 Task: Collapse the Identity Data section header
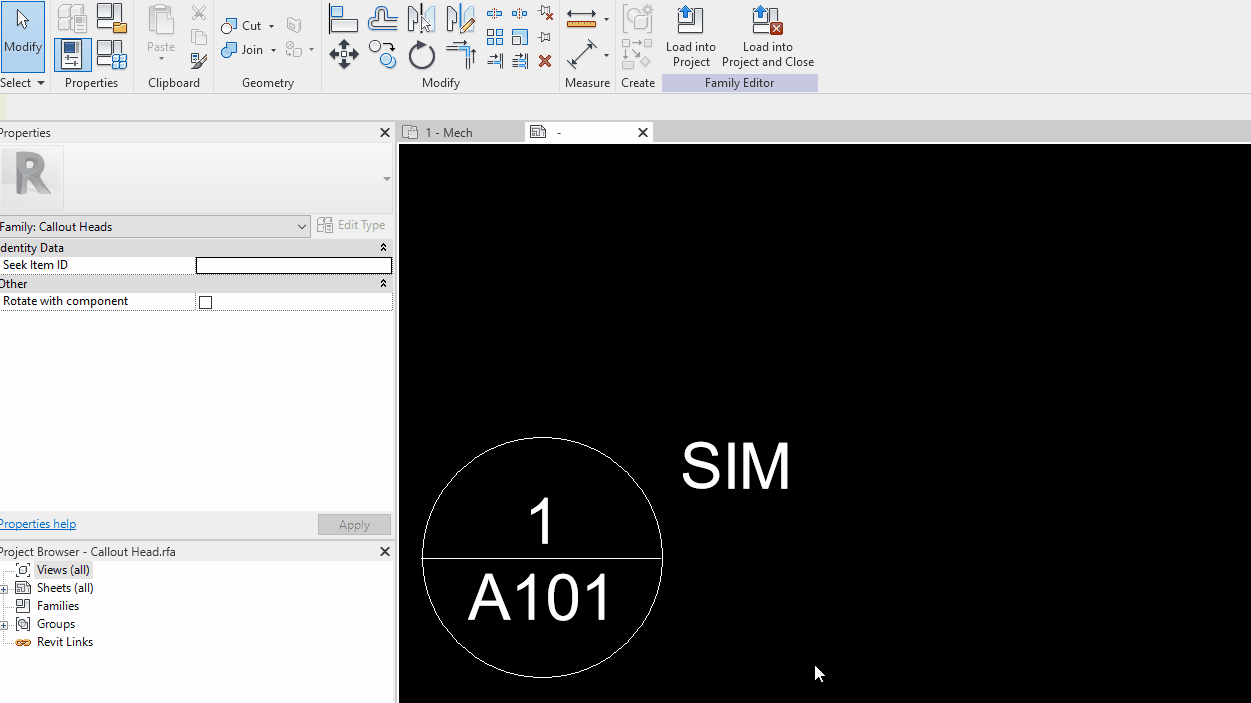tap(383, 247)
